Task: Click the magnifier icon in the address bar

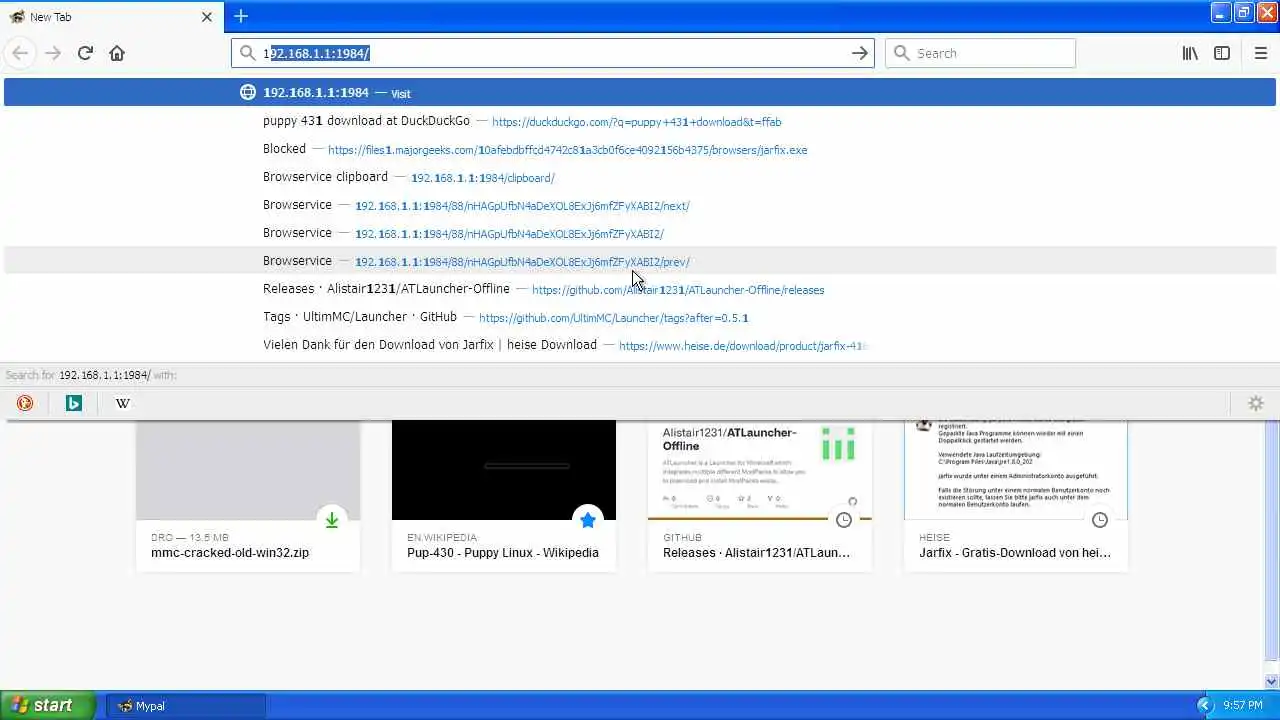Action: 247,53
